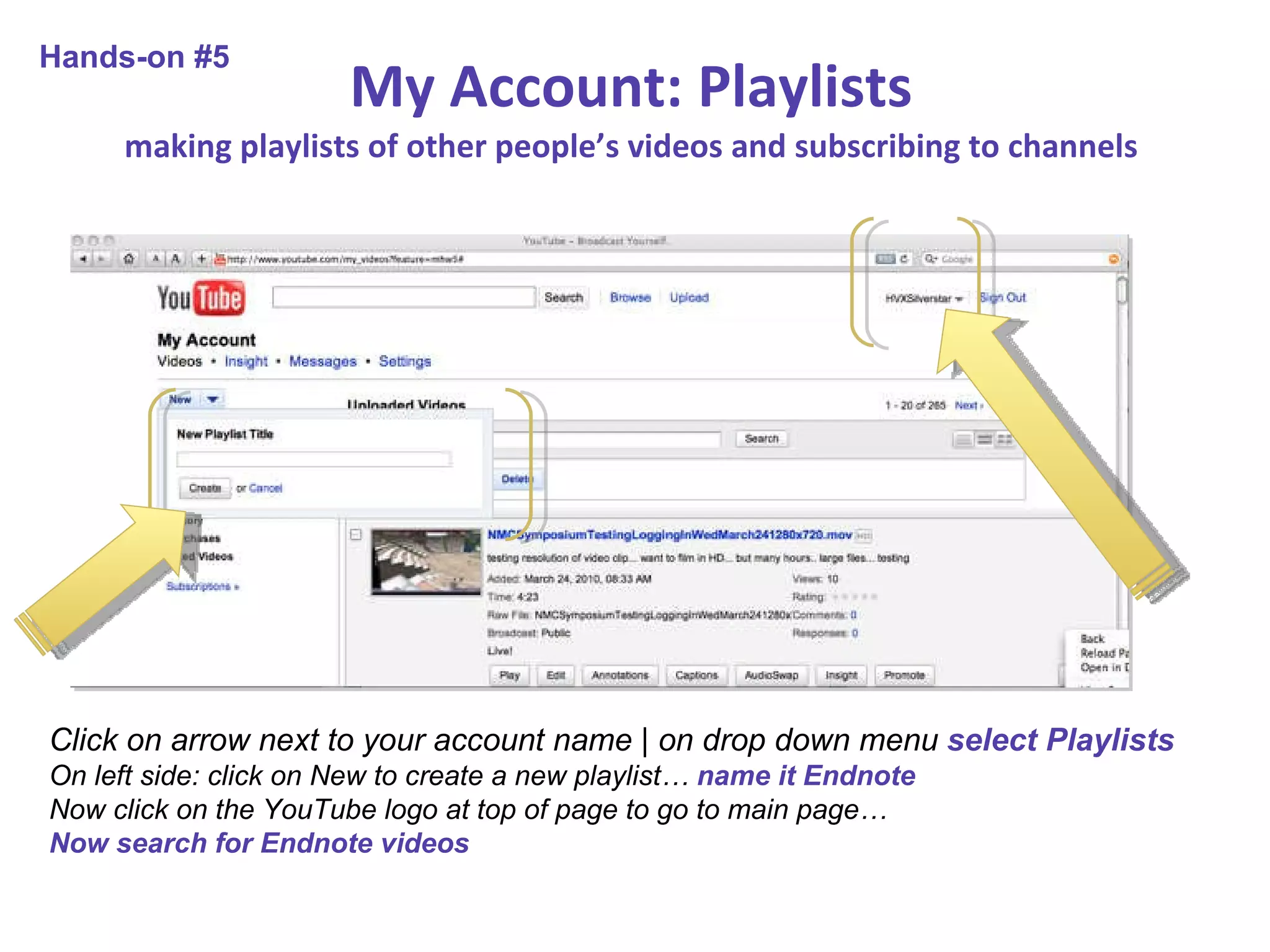This screenshot has height=952, width=1270.
Task: Select the Videos tab under My Account
Action: pos(180,361)
